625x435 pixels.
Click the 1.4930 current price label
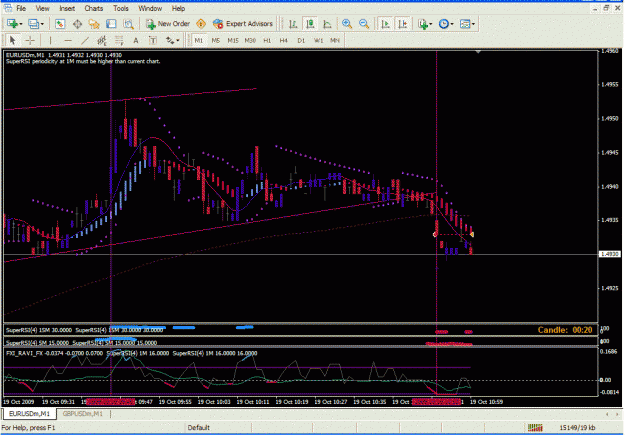610,254
